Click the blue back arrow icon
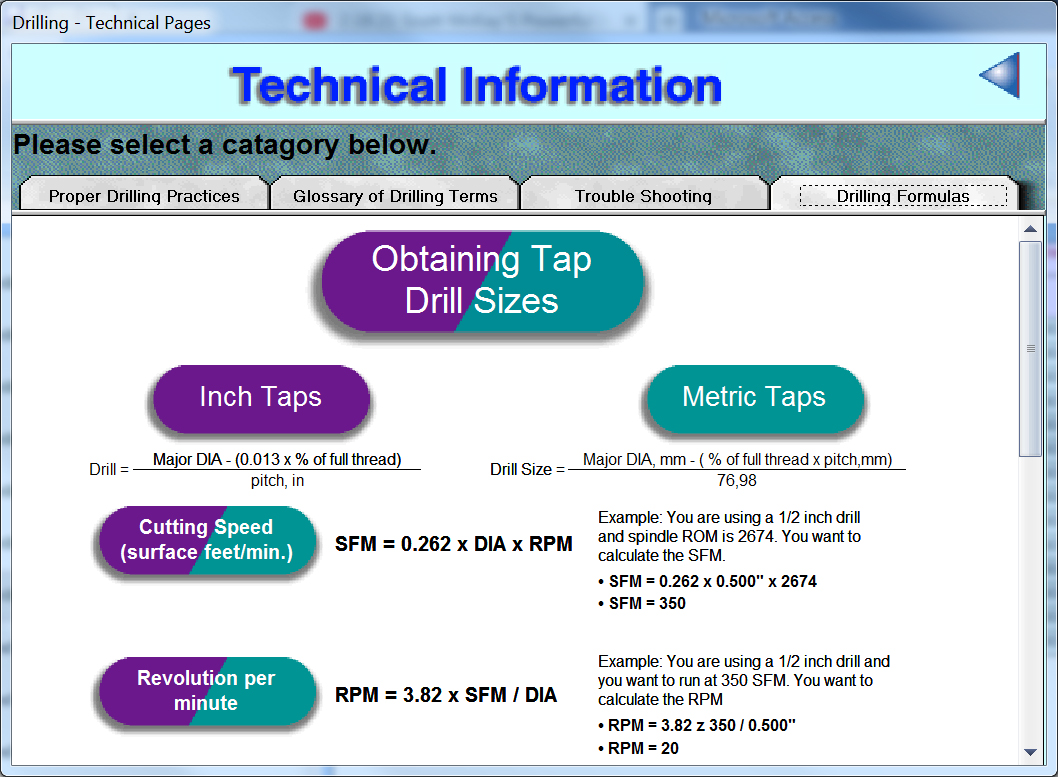This screenshot has width=1058, height=777. pyautogui.click(x=999, y=75)
